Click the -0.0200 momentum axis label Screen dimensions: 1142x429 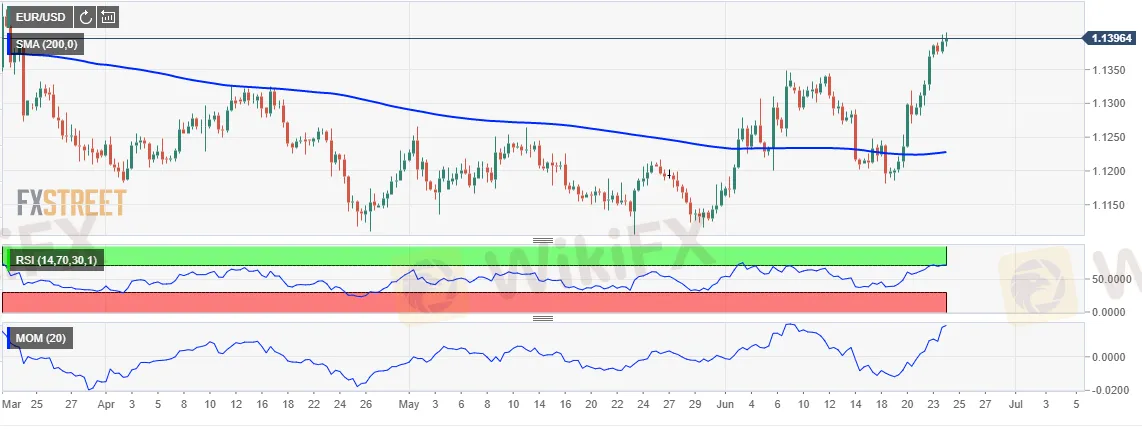coord(1112,390)
